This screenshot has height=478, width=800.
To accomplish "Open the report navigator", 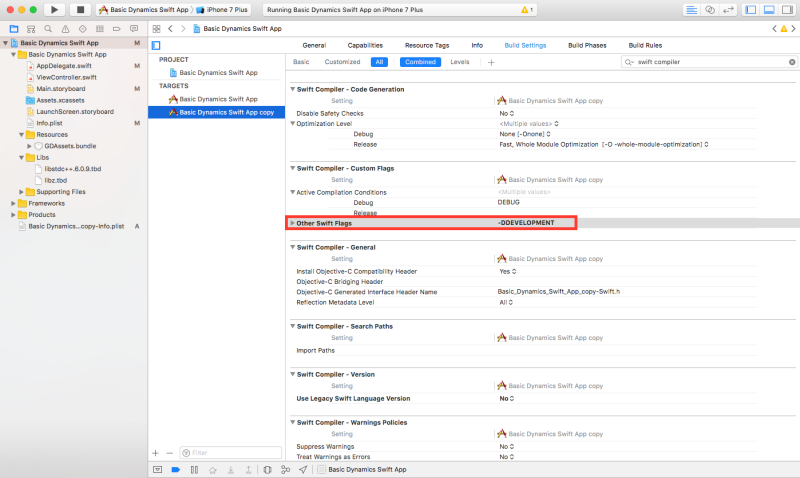I will (x=134, y=29).
